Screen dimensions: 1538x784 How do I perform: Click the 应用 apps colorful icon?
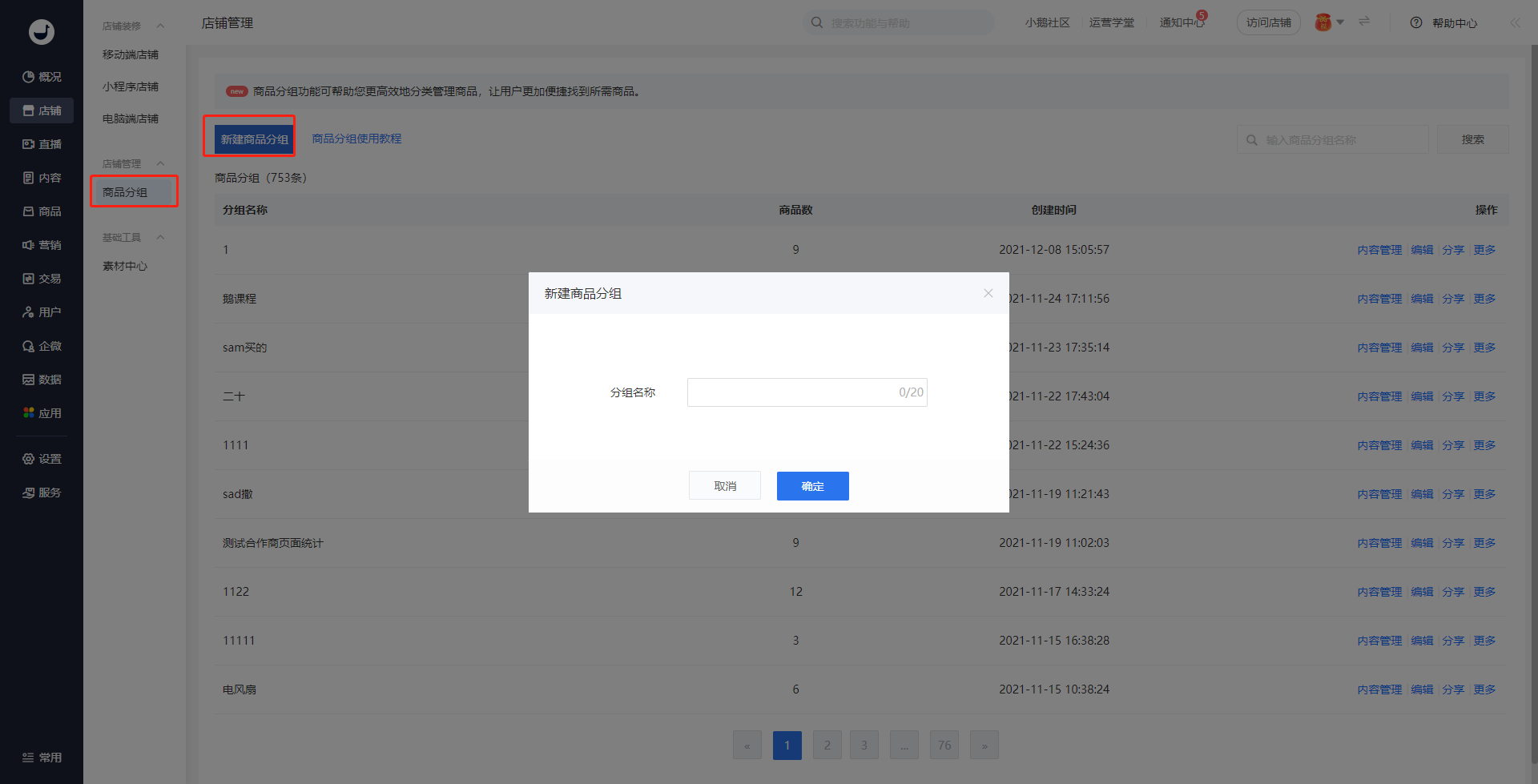point(29,413)
